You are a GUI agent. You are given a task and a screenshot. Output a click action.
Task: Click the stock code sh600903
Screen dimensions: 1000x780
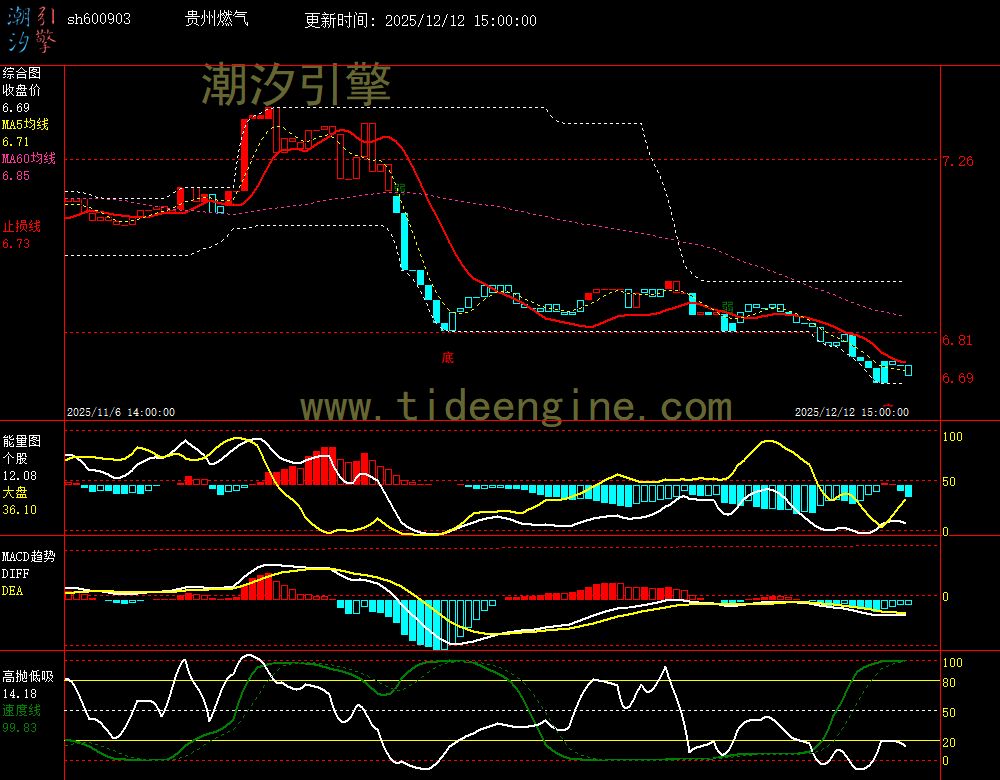click(98, 20)
